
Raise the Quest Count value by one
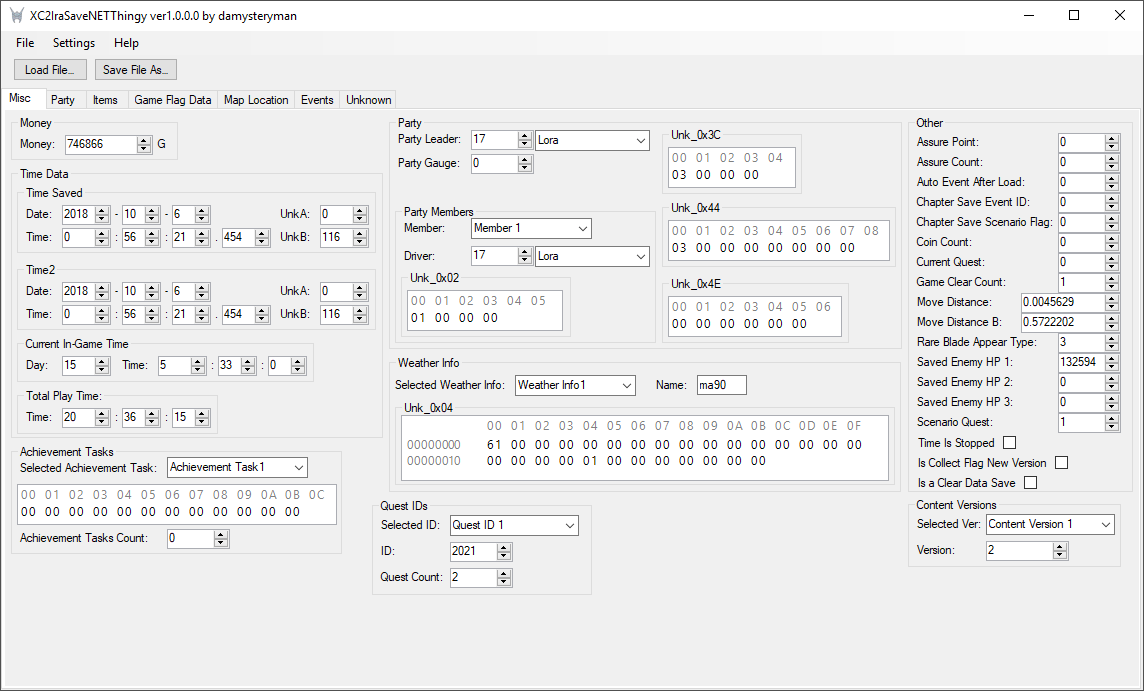tap(504, 573)
